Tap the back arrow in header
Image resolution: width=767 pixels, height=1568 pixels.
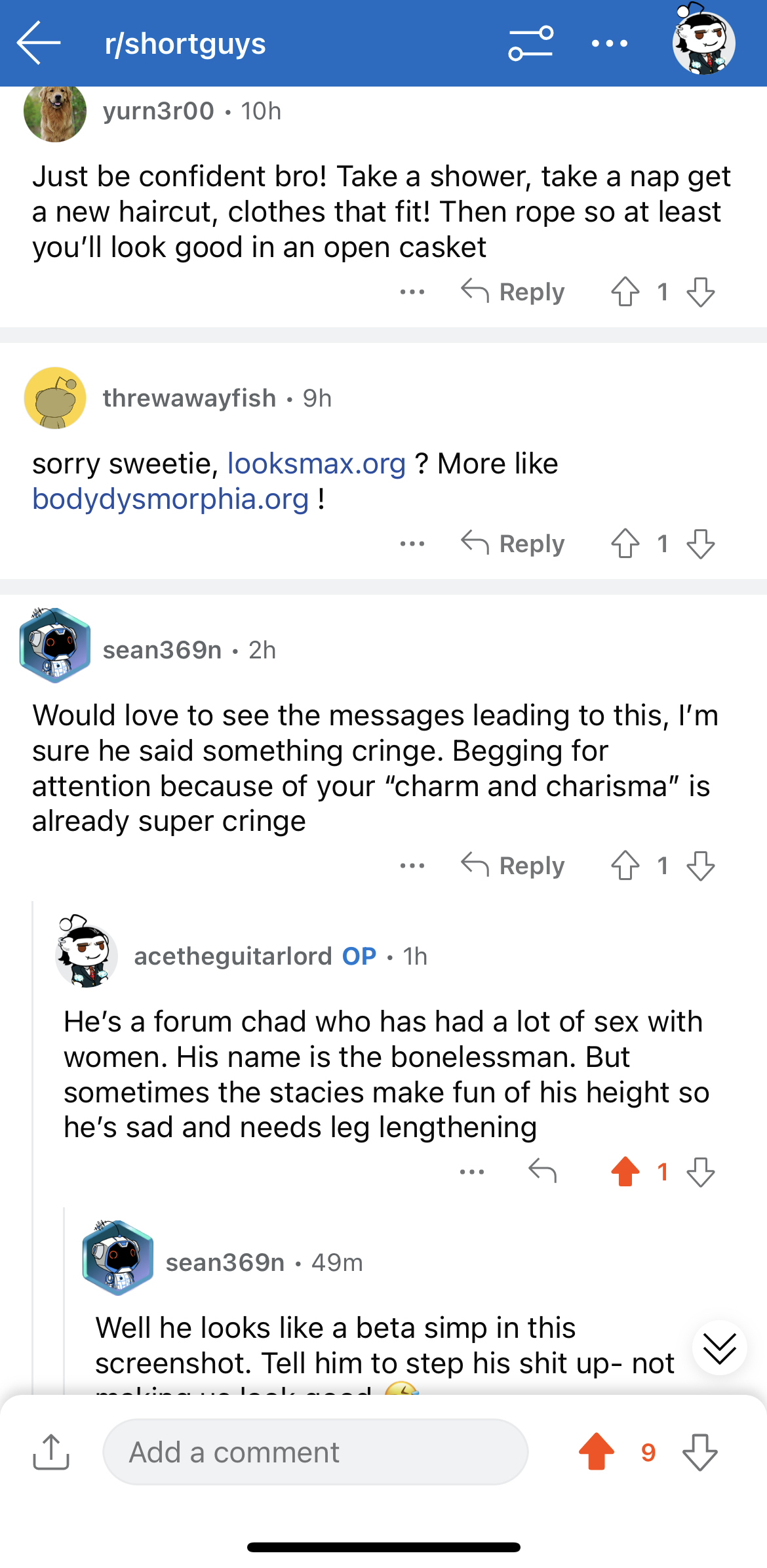[x=39, y=43]
